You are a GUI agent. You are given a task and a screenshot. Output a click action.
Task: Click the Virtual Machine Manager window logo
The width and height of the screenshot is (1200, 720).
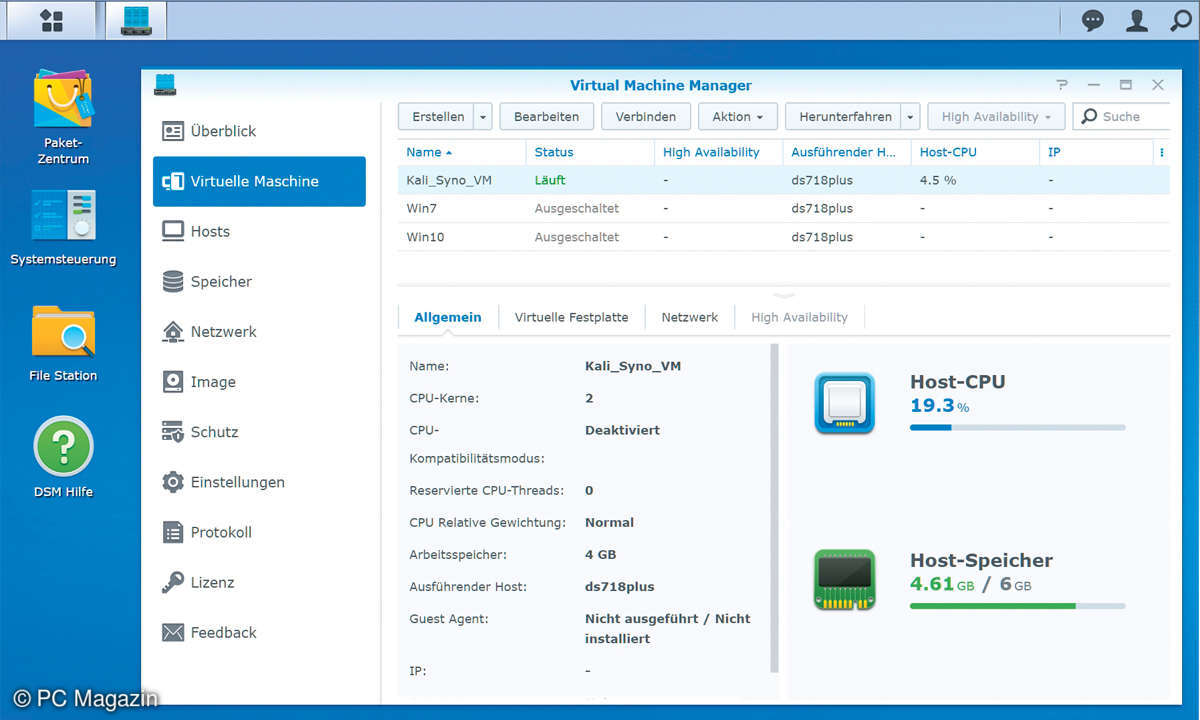(165, 85)
